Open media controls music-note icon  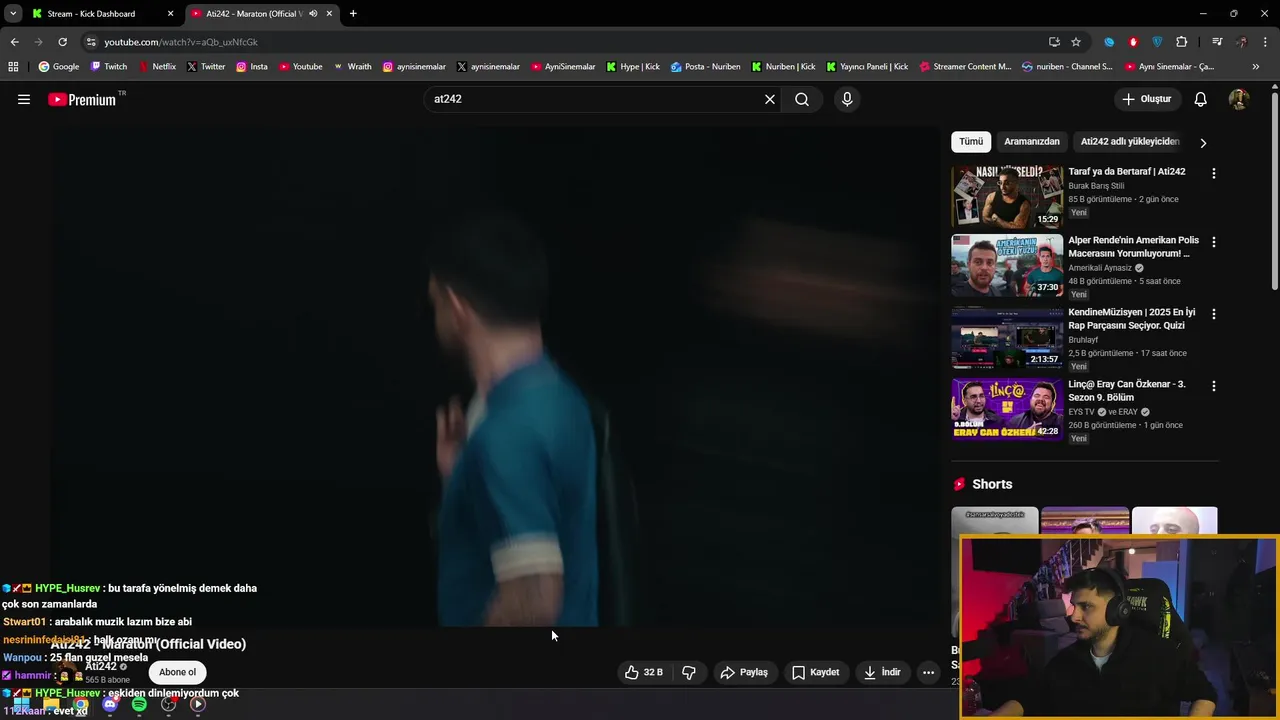[1217, 42]
